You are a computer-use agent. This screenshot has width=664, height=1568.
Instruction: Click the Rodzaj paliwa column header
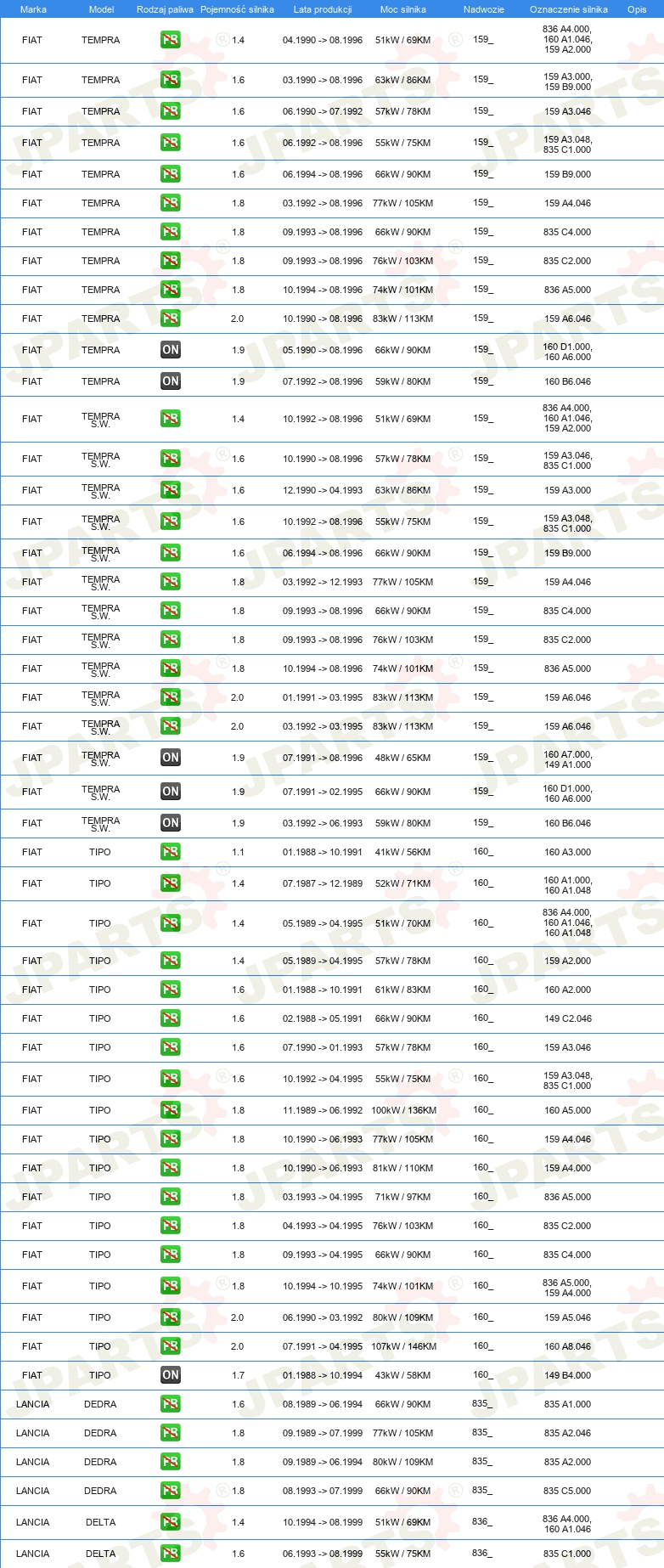[x=165, y=9]
